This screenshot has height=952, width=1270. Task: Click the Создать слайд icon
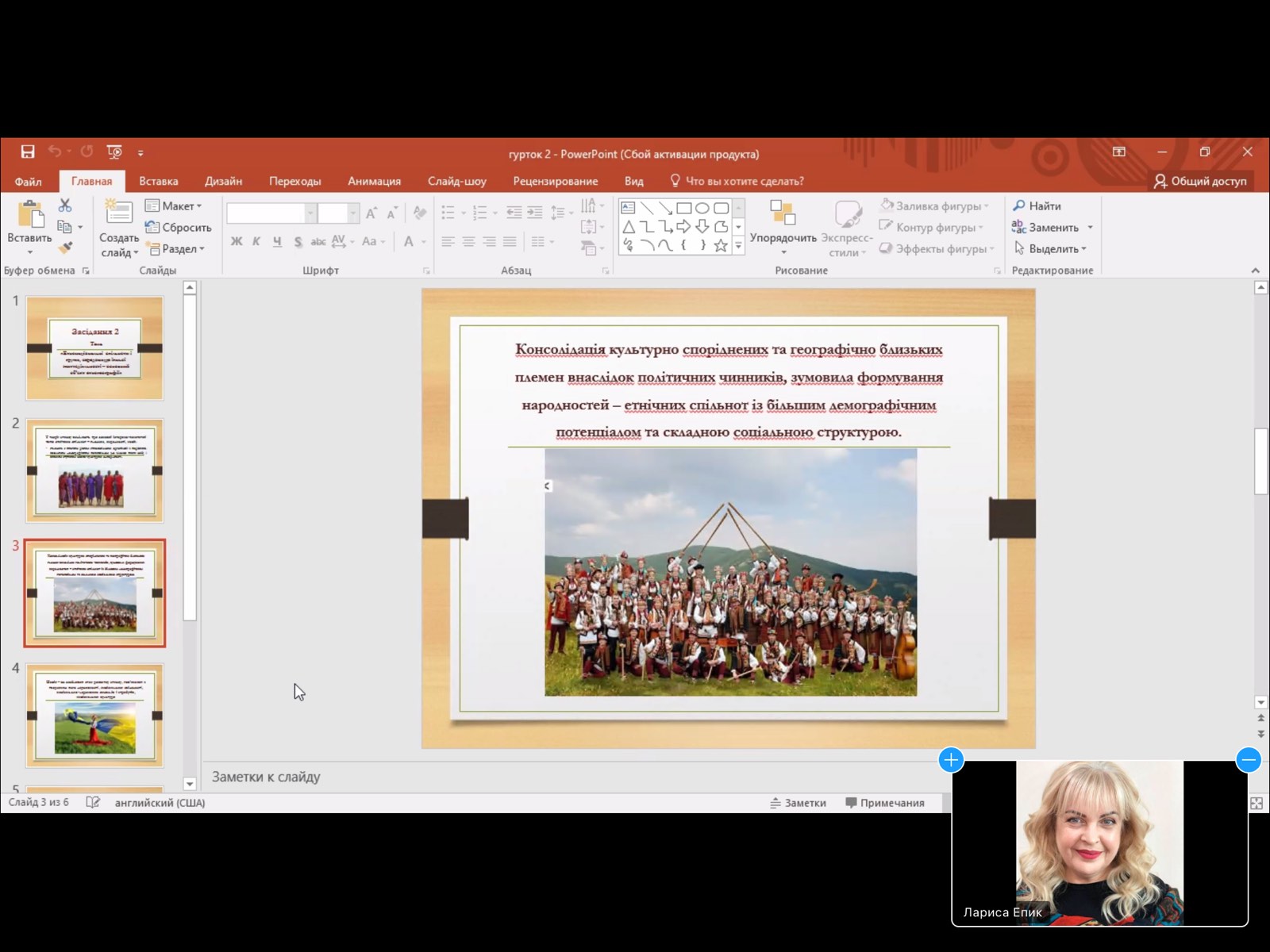point(118,213)
